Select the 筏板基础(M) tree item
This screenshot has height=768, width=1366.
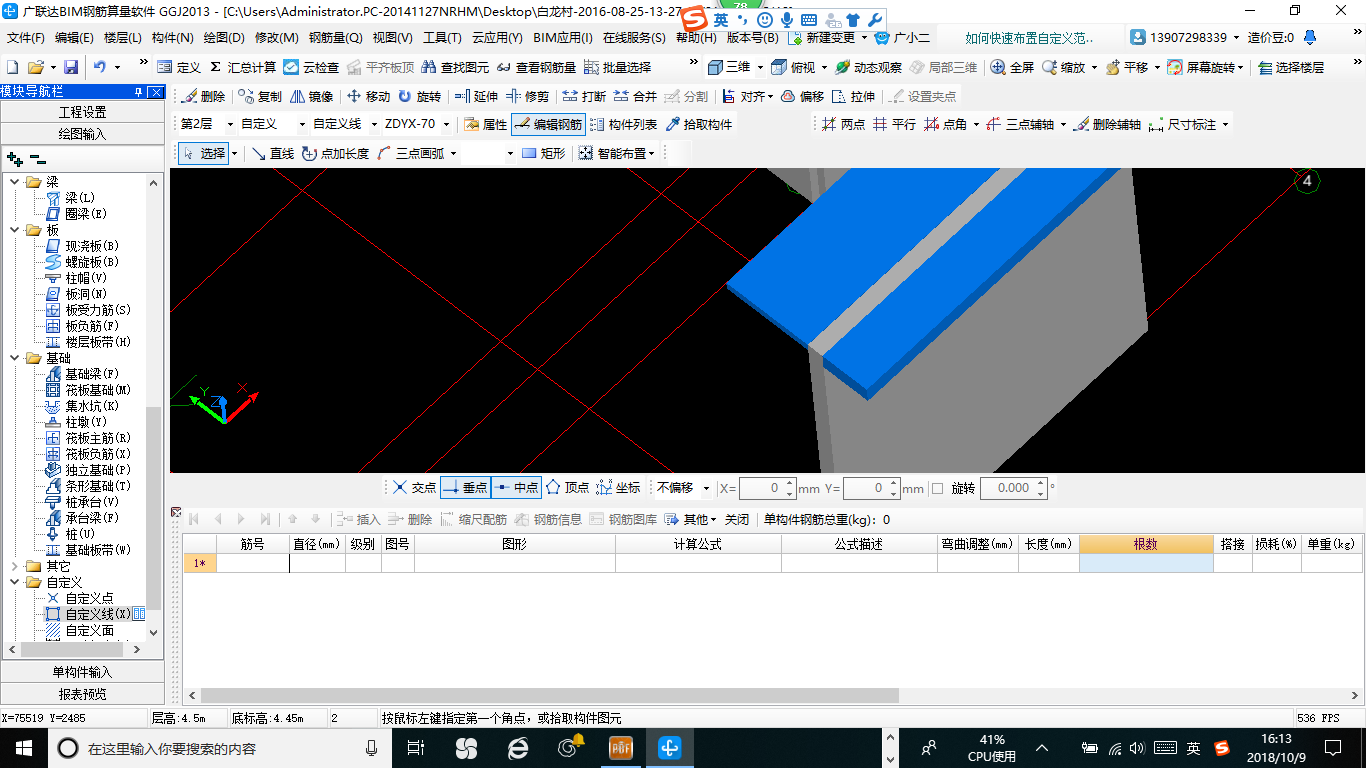[98, 390]
